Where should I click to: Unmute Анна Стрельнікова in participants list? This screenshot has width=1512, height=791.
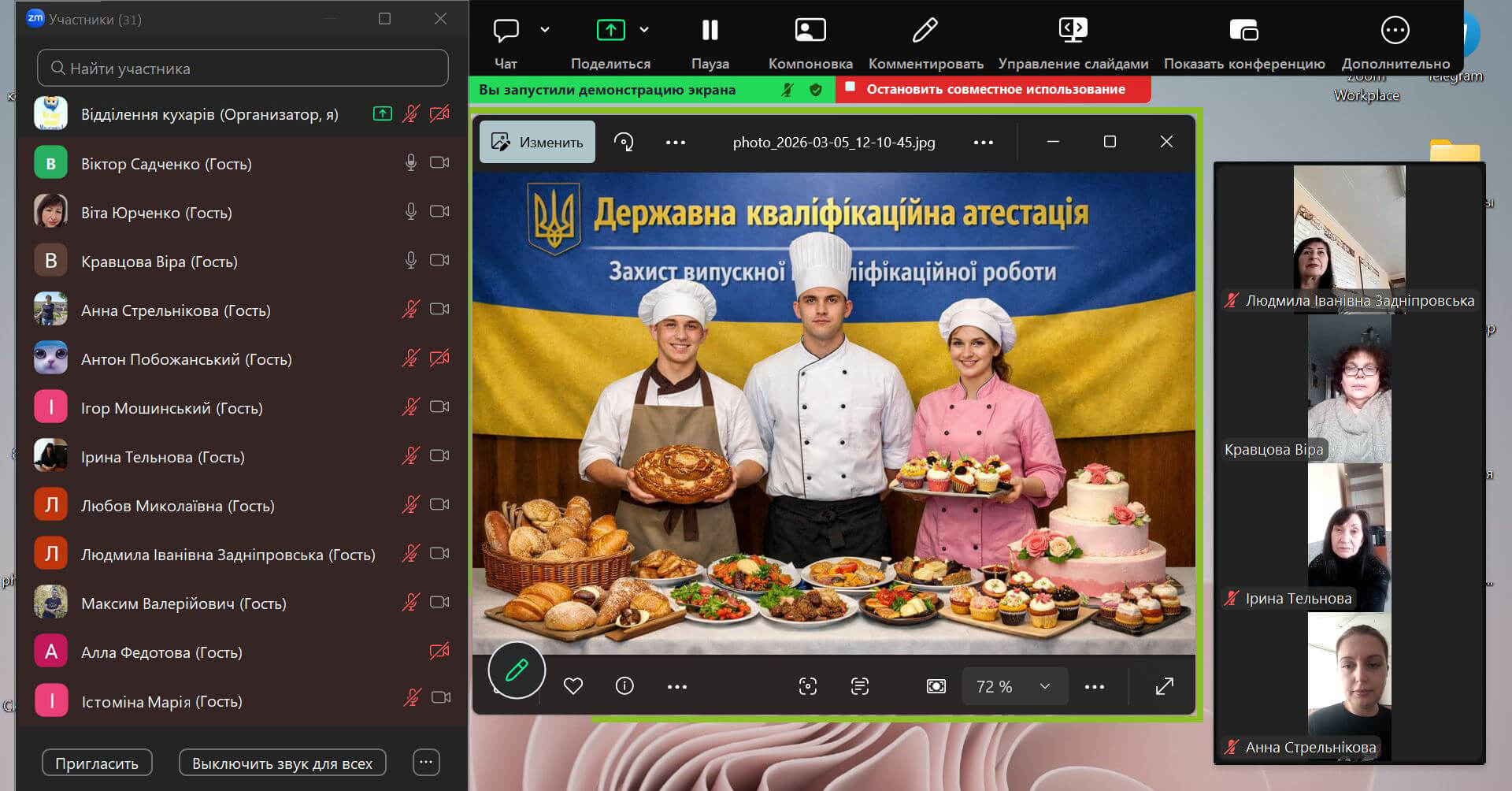click(x=410, y=310)
